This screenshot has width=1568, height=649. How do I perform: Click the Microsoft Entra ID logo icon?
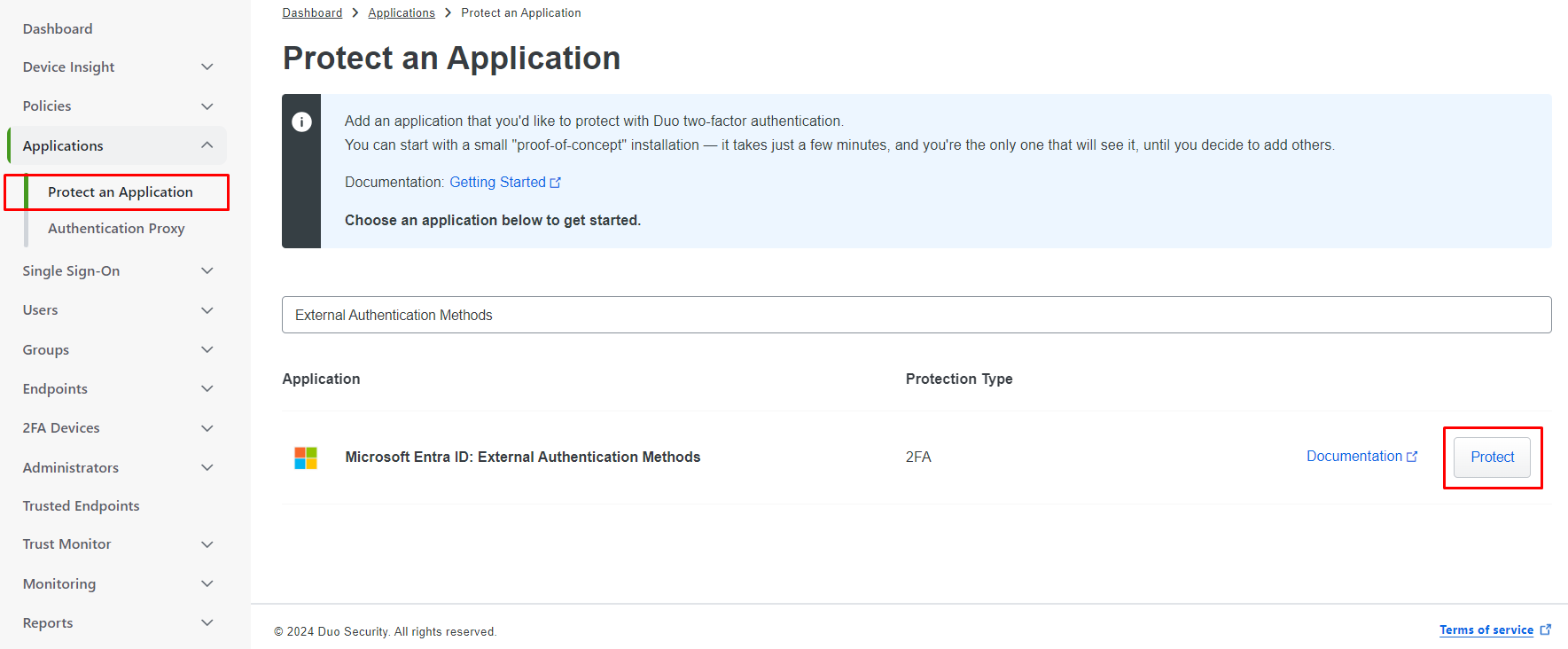306,457
